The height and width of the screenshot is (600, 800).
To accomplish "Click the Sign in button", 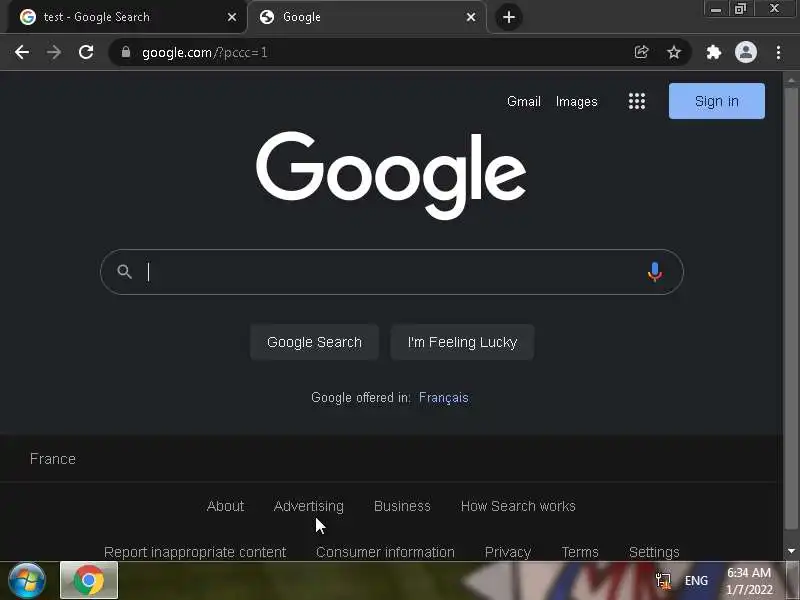I will (x=716, y=101).
